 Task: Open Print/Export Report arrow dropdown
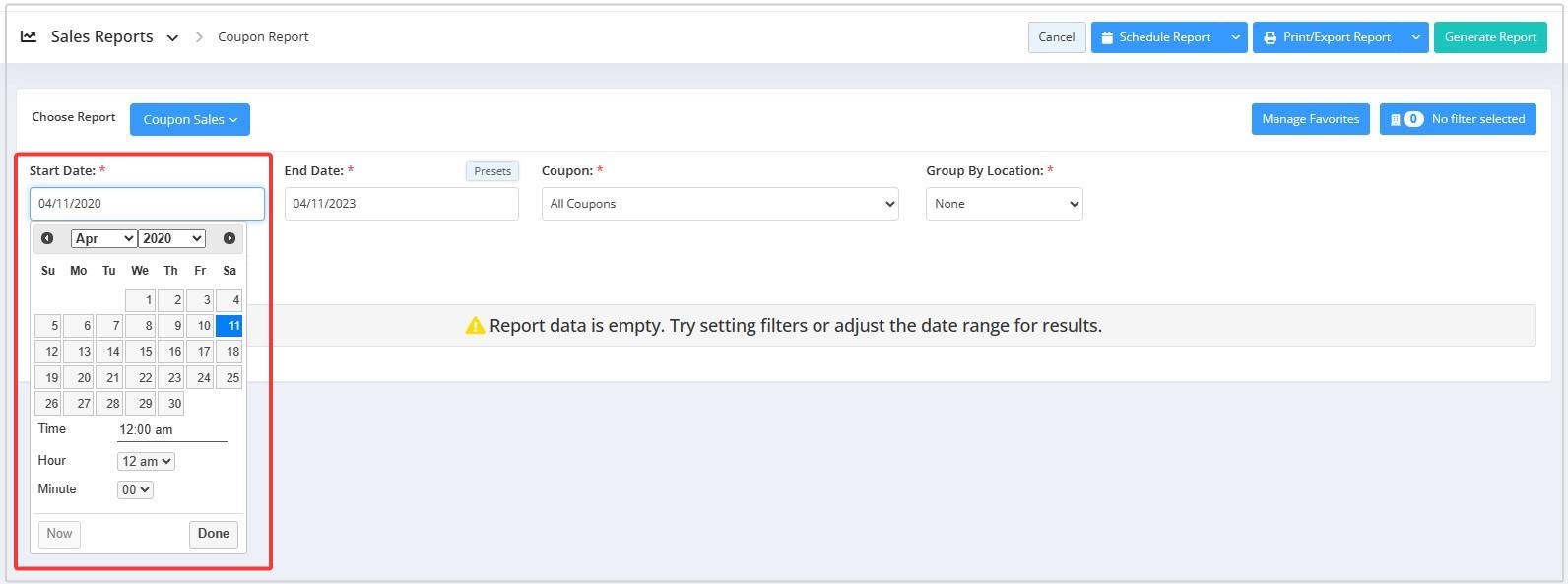point(1415,37)
